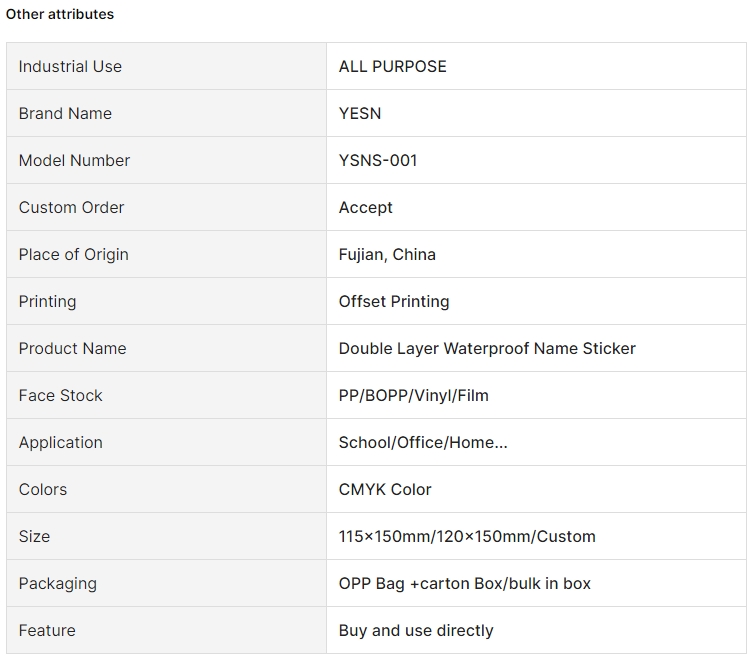
Task: Select the Brand Name label
Action: pos(65,113)
